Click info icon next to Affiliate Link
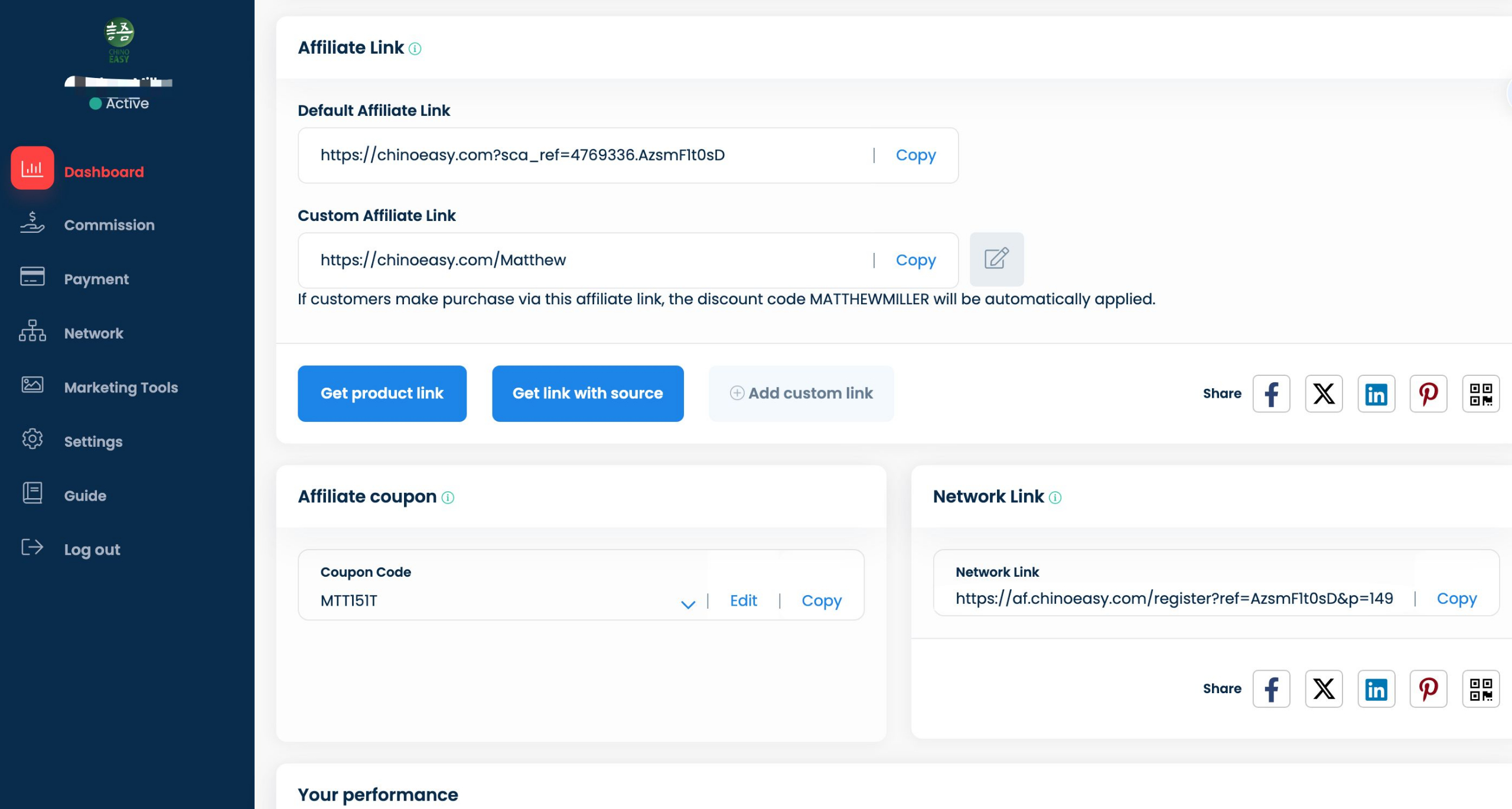1512x809 pixels. [x=415, y=48]
